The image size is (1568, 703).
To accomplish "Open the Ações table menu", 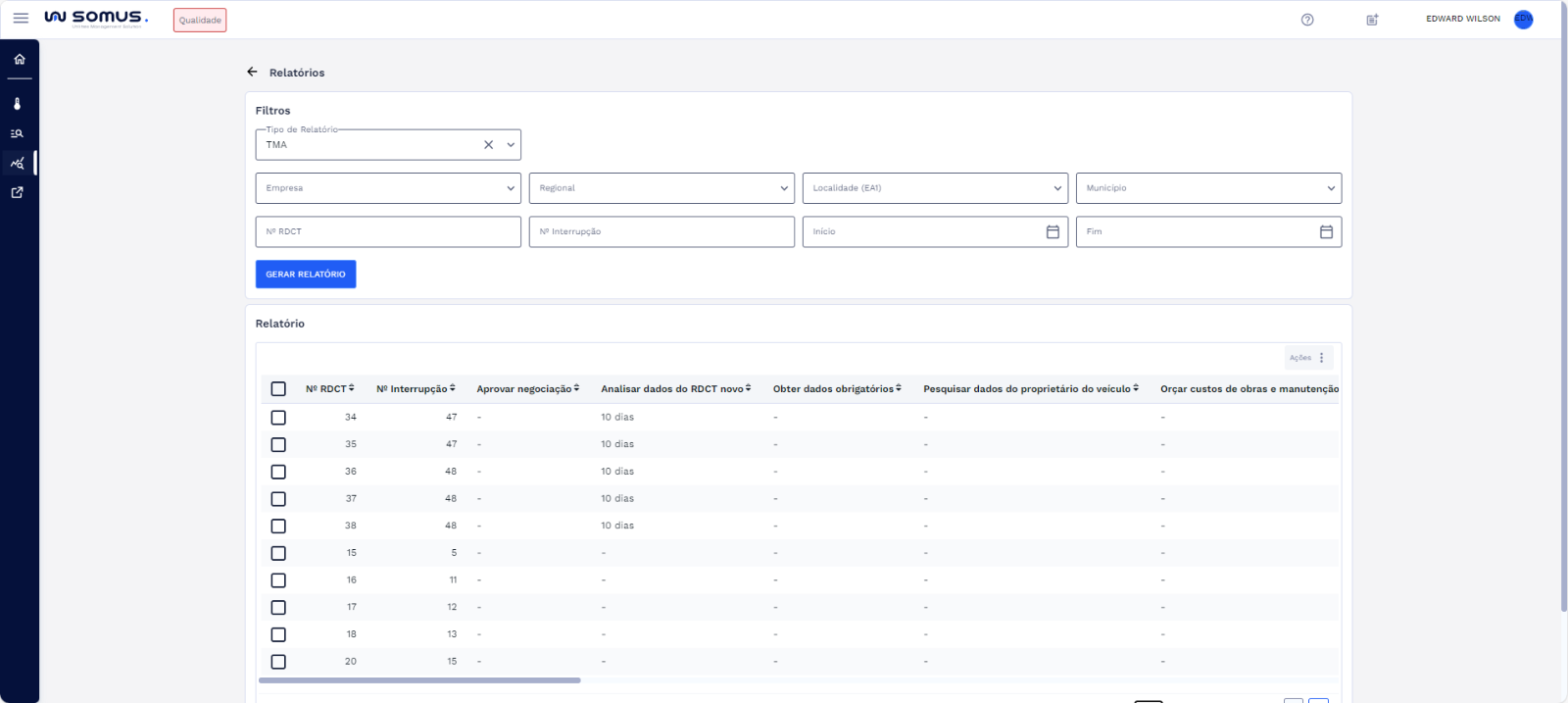I will point(1308,358).
